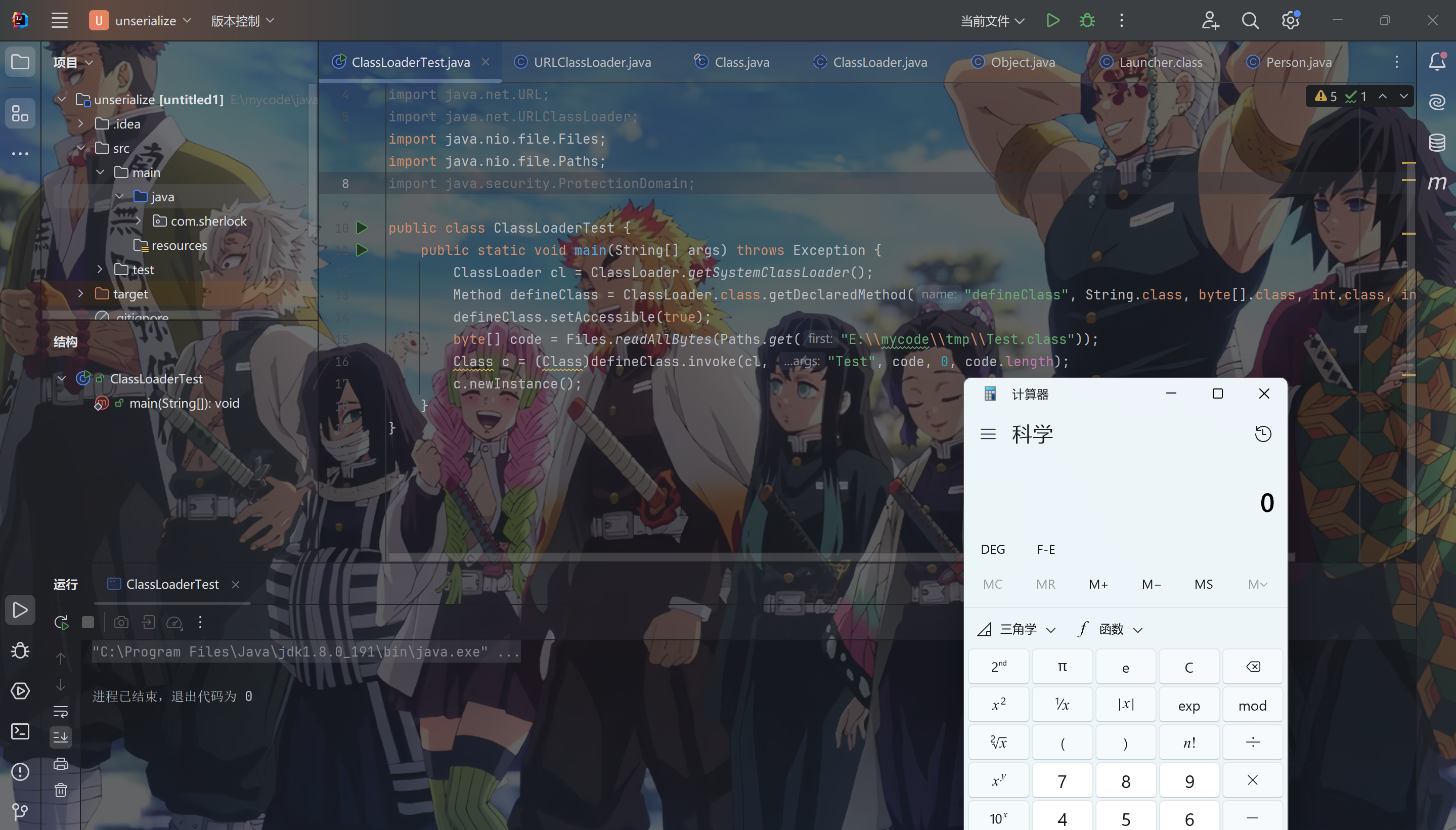Open the Debug tool window icon in the left sidebar
1456x830 pixels.
(20, 650)
